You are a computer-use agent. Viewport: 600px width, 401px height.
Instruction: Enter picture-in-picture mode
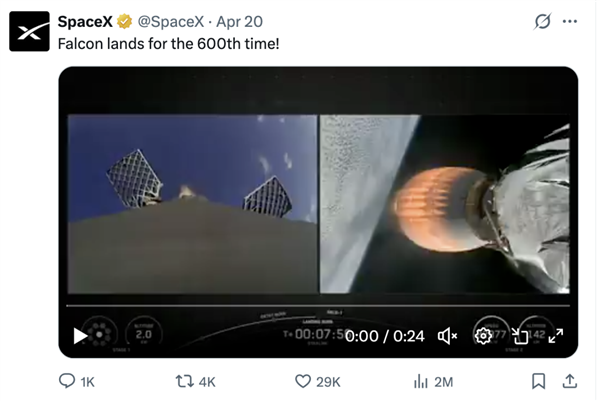click(520, 336)
